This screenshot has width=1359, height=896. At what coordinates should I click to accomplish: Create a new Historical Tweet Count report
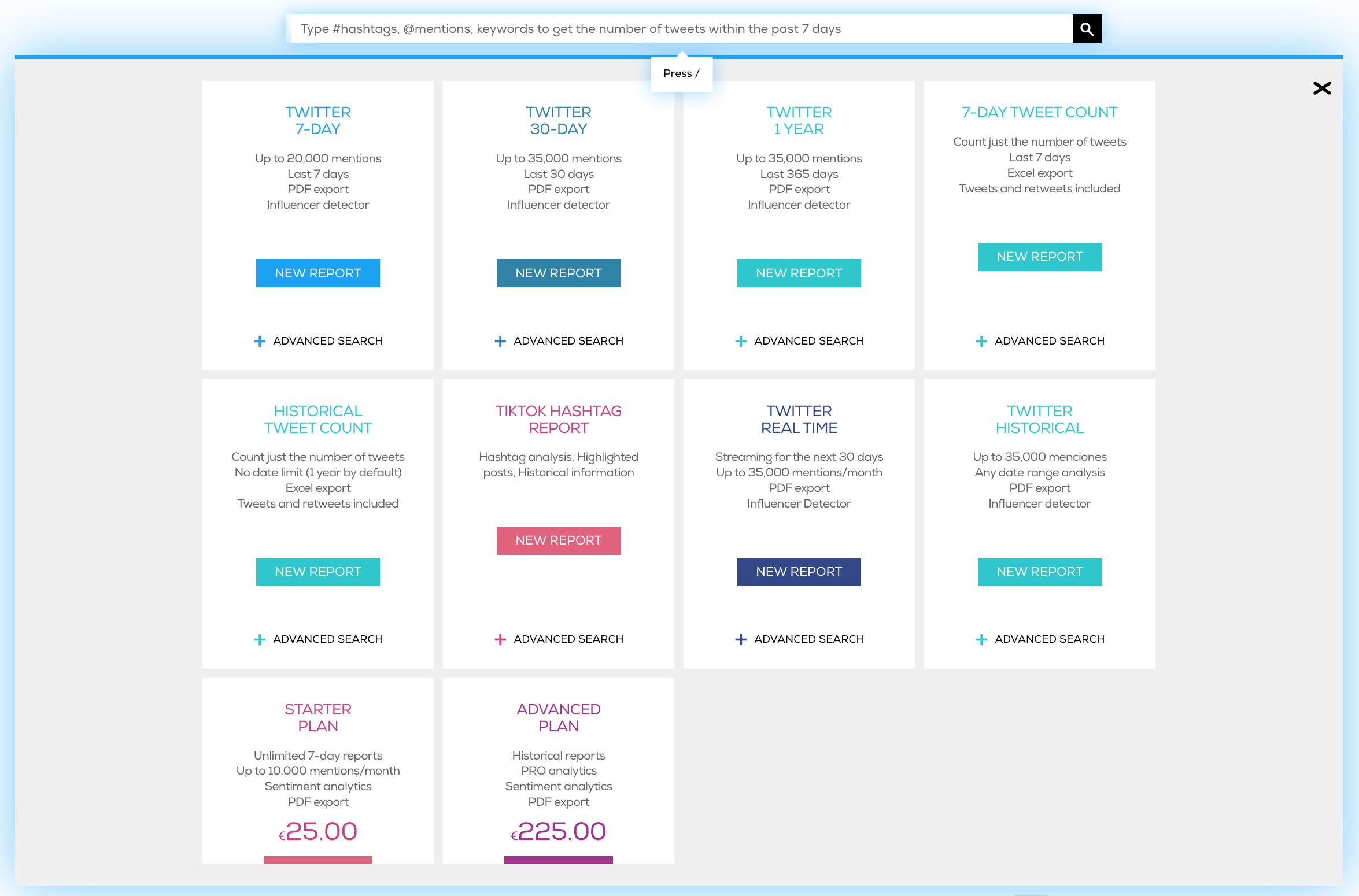(318, 572)
